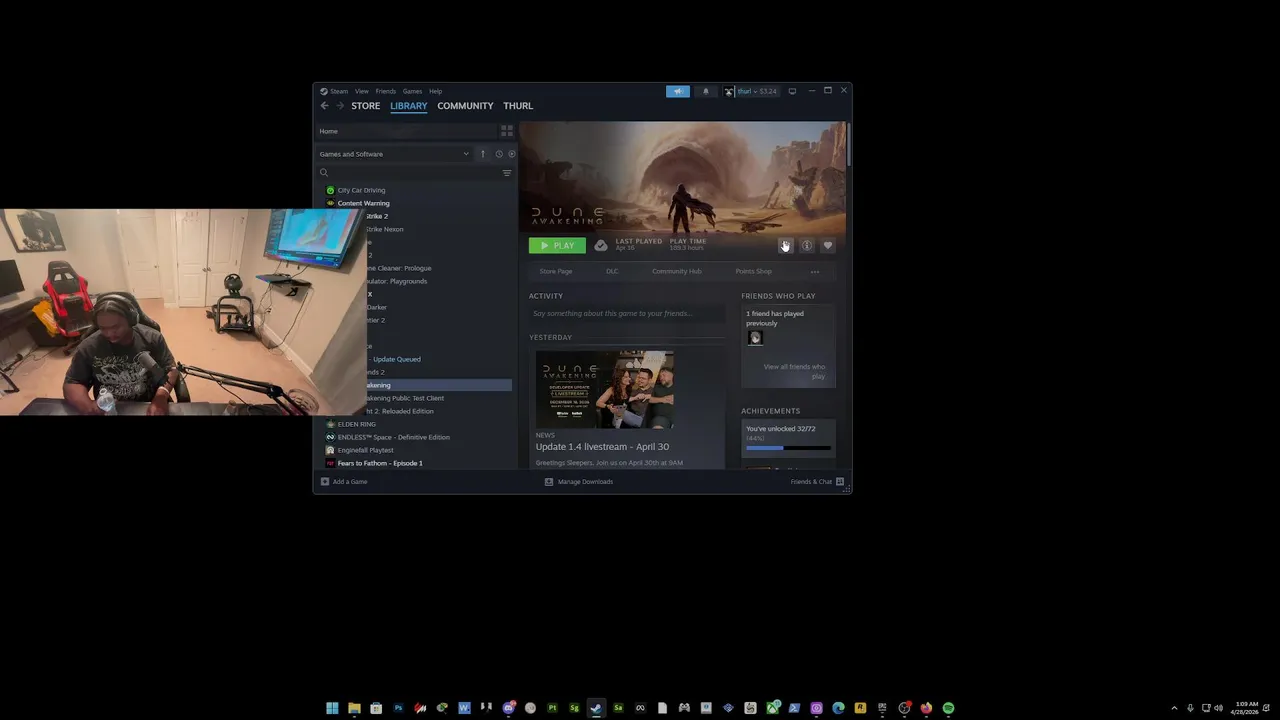Image resolution: width=1280 pixels, height=720 pixels.
Task: Select Content Warning in library
Action: pos(363,203)
